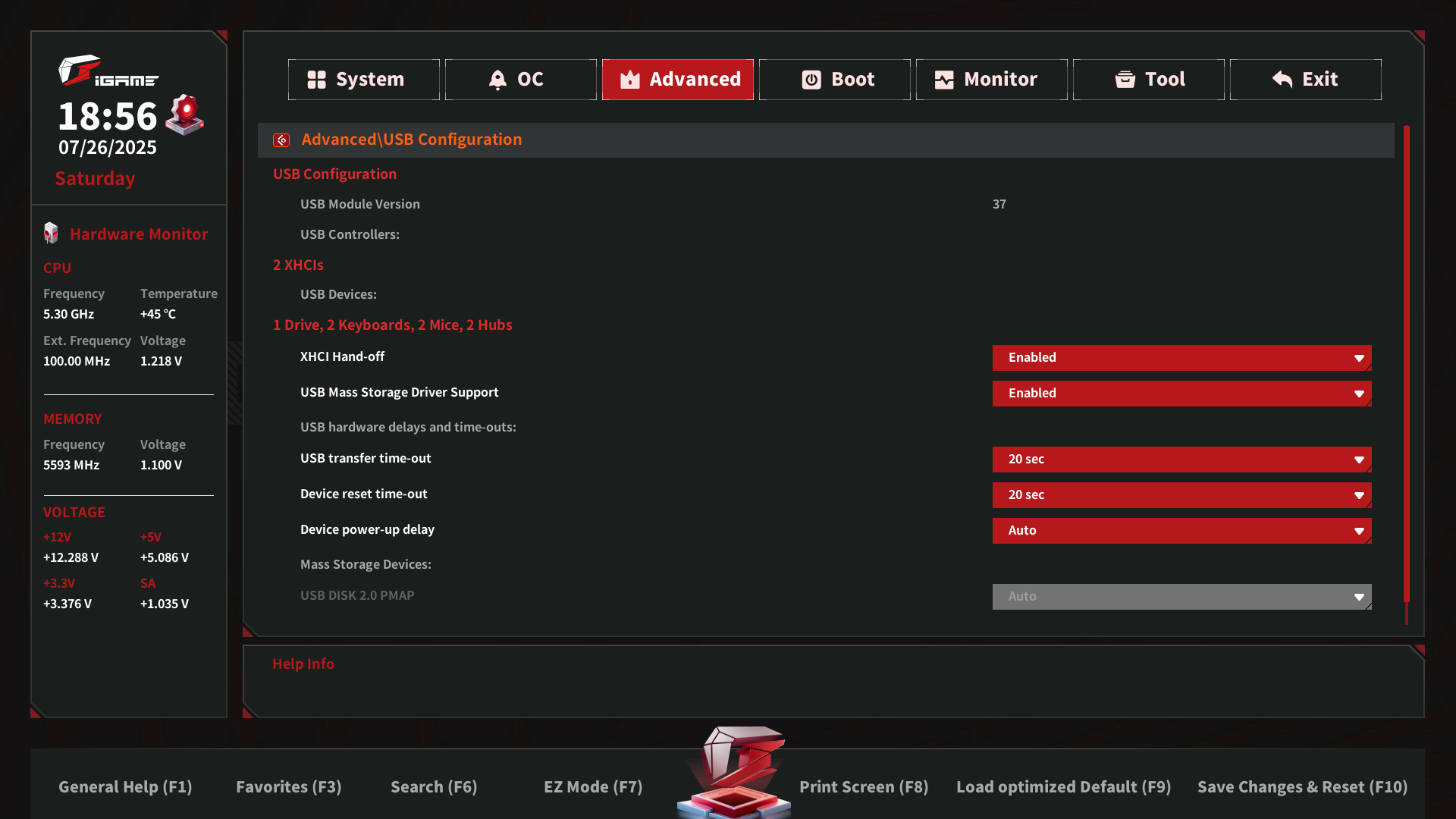Switch to the Monitor tab
The image size is (1456, 819).
pyautogui.click(x=991, y=80)
